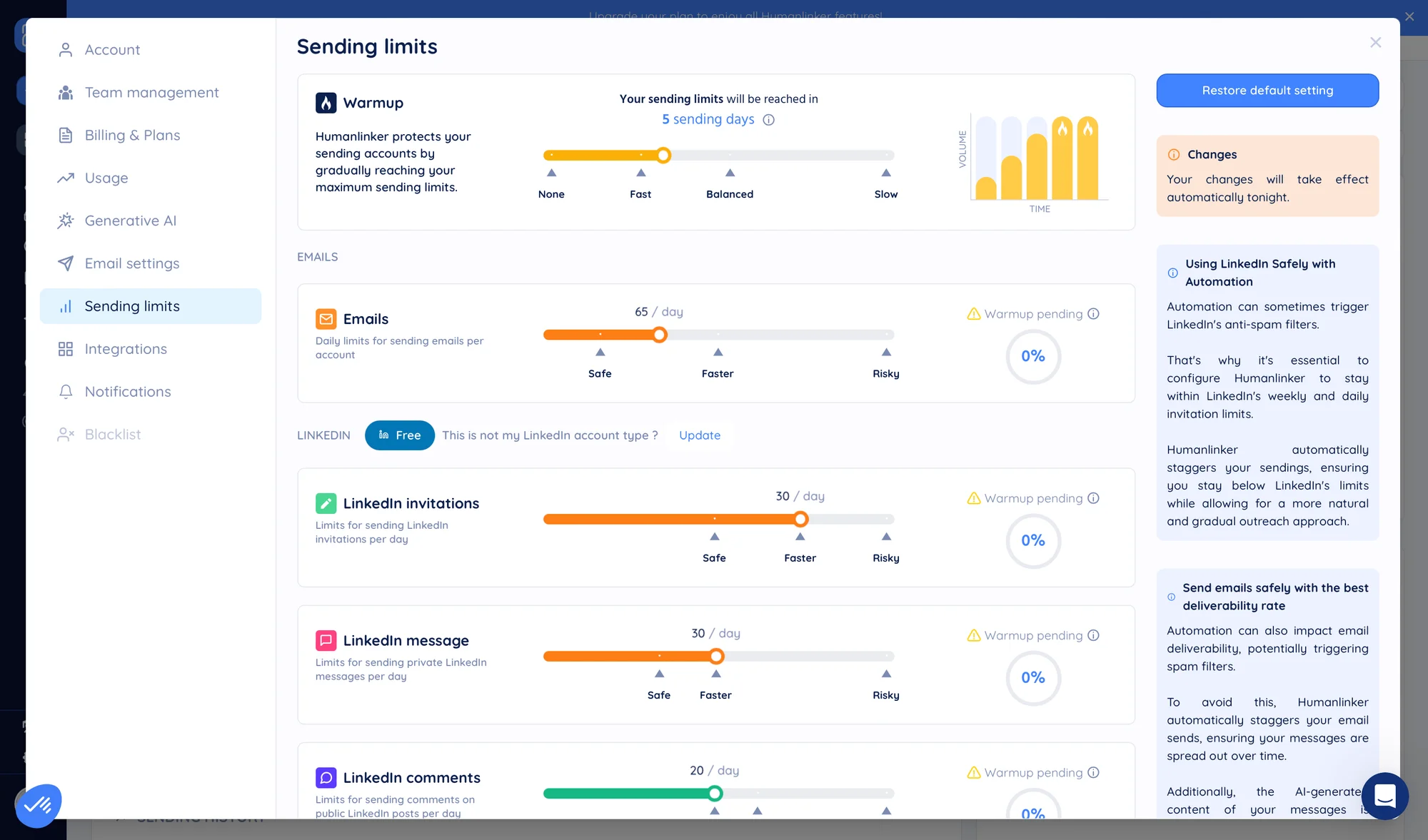The image size is (1428, 840).
Task: Open the Integrations section
Action: pyautogui.click(x=151, y=349)
